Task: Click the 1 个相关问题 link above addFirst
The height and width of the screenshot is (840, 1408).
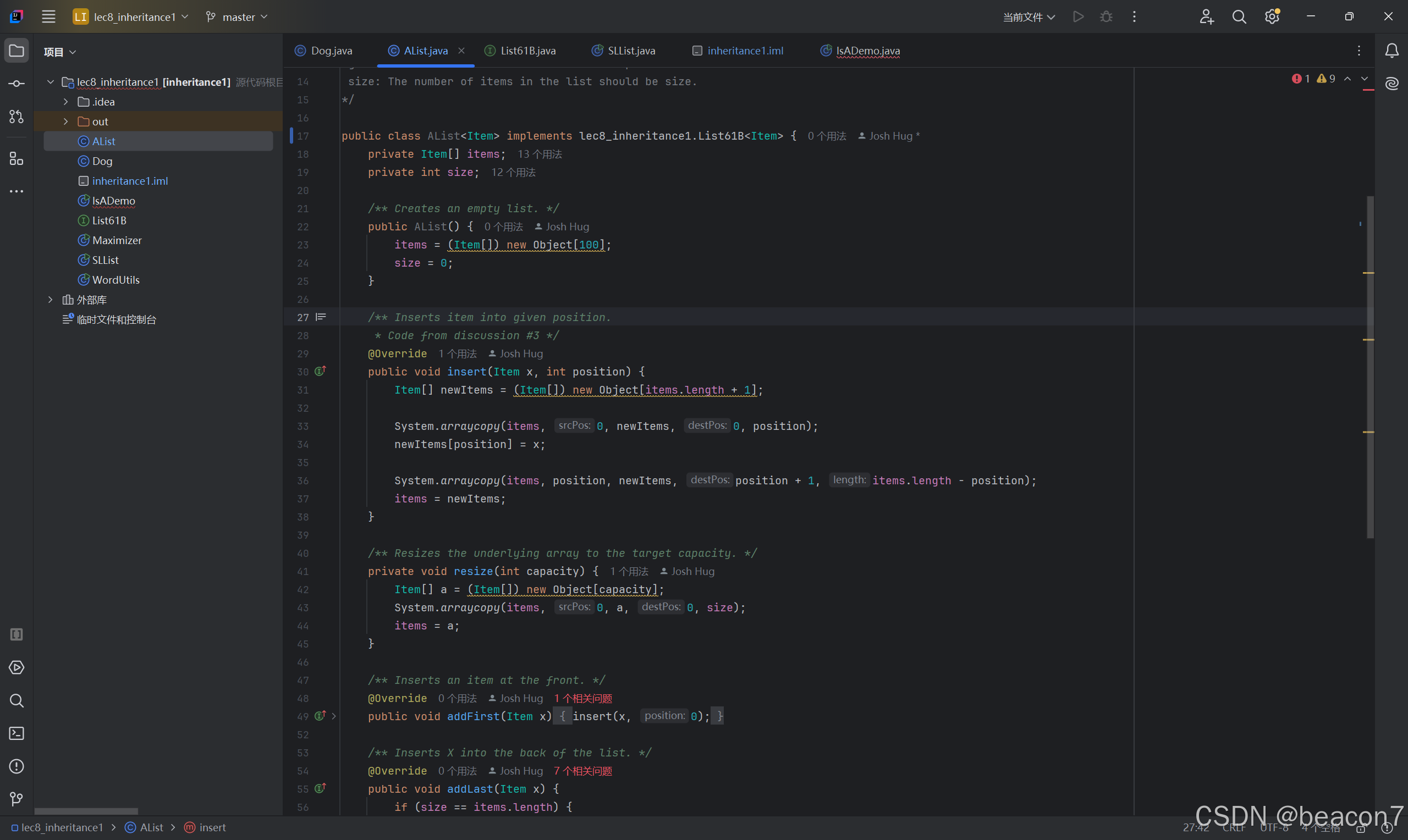Action: pyautogui.click(x=583, y=699)
